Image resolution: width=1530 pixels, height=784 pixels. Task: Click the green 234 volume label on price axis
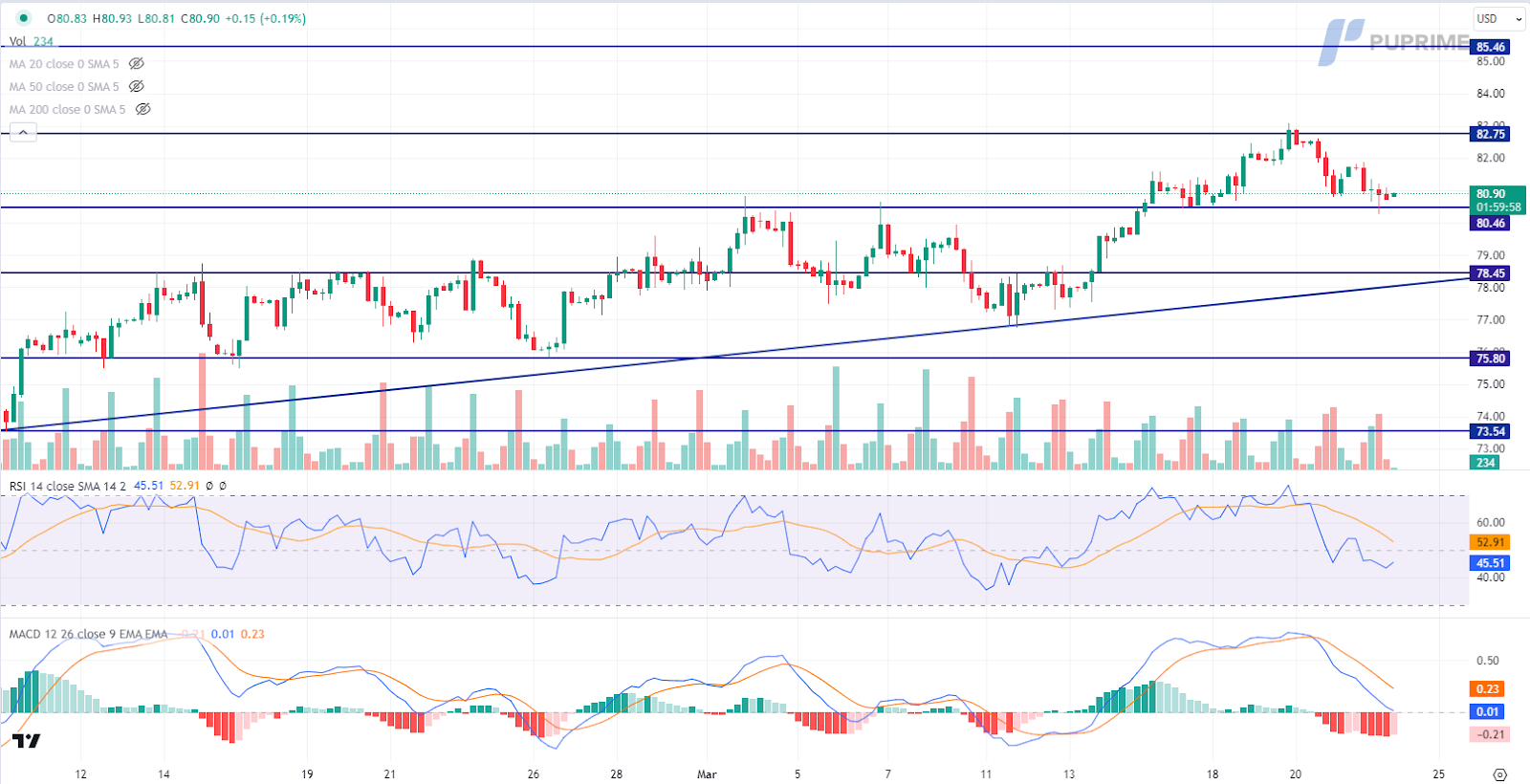(x=1485, y=463)
